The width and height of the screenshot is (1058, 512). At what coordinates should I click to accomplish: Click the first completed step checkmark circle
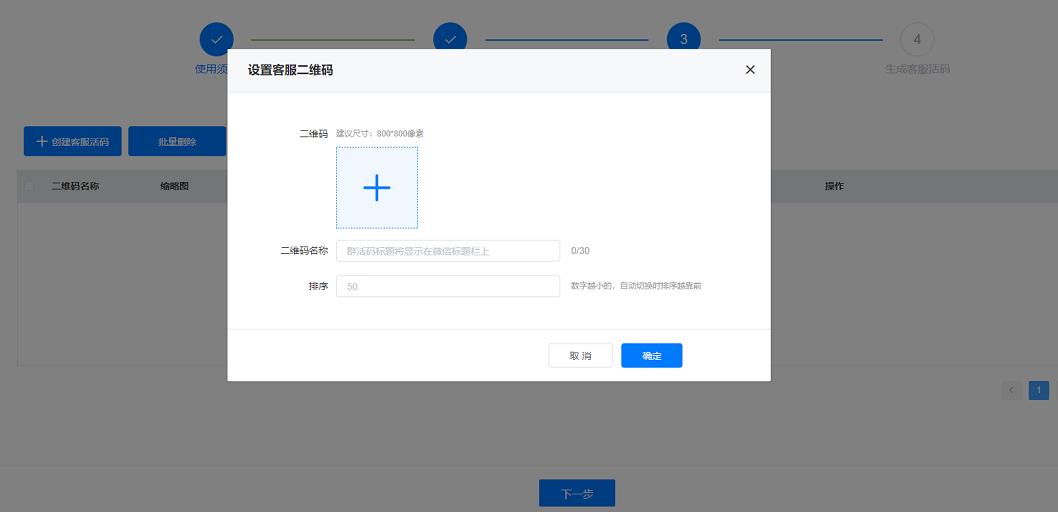217,39
